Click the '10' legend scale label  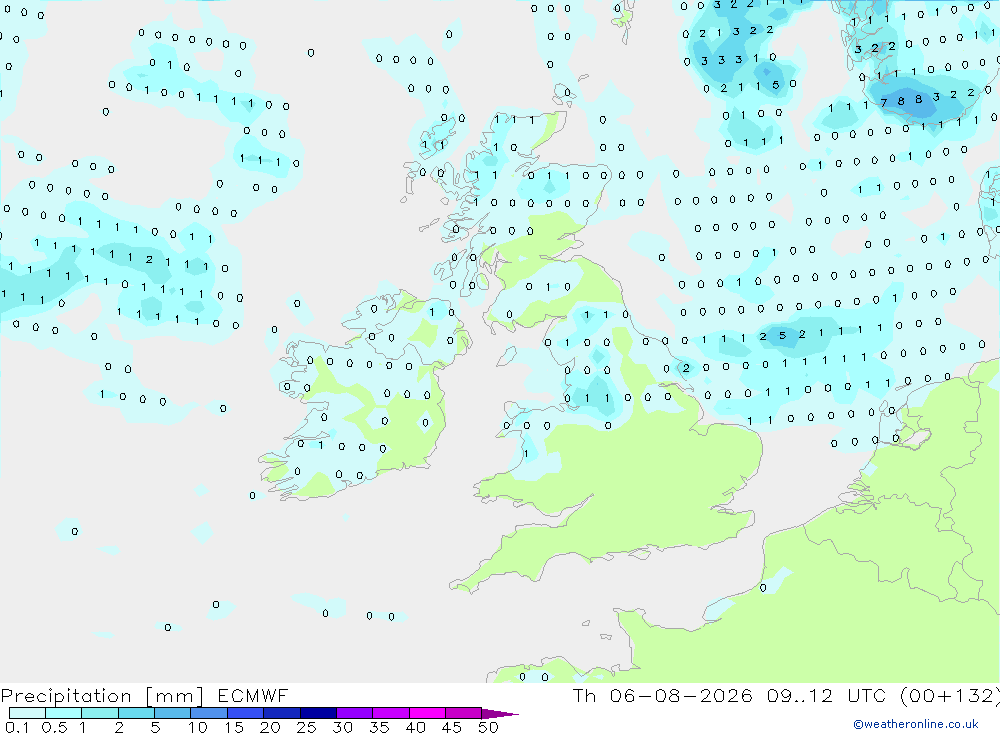pyautogui.click(x=197, y=727)
